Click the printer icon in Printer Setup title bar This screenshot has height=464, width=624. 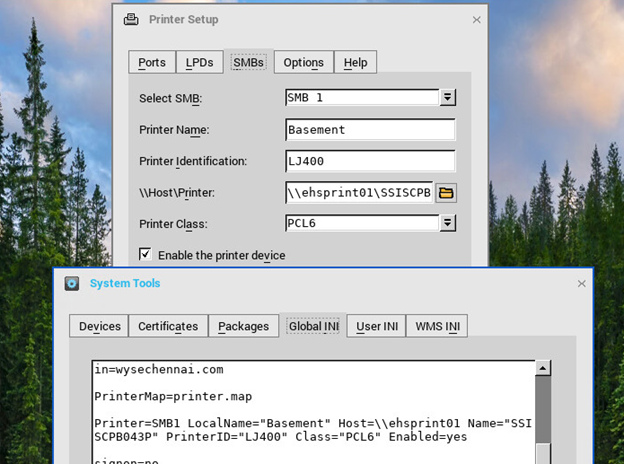click(131, 19)
